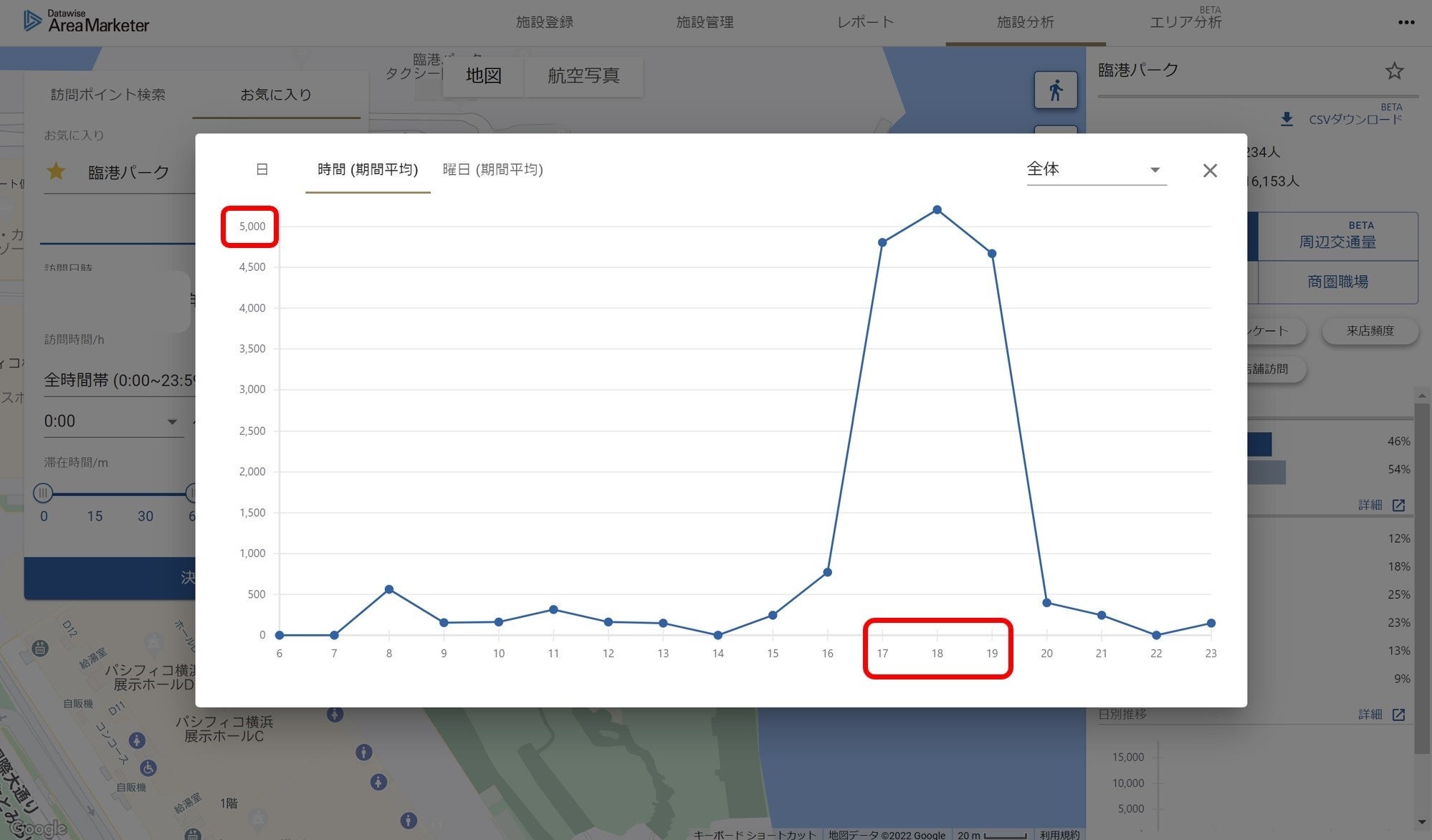Click the pedestrian street view icon
1432x840 pixels.
click(x=1055, y=90)
